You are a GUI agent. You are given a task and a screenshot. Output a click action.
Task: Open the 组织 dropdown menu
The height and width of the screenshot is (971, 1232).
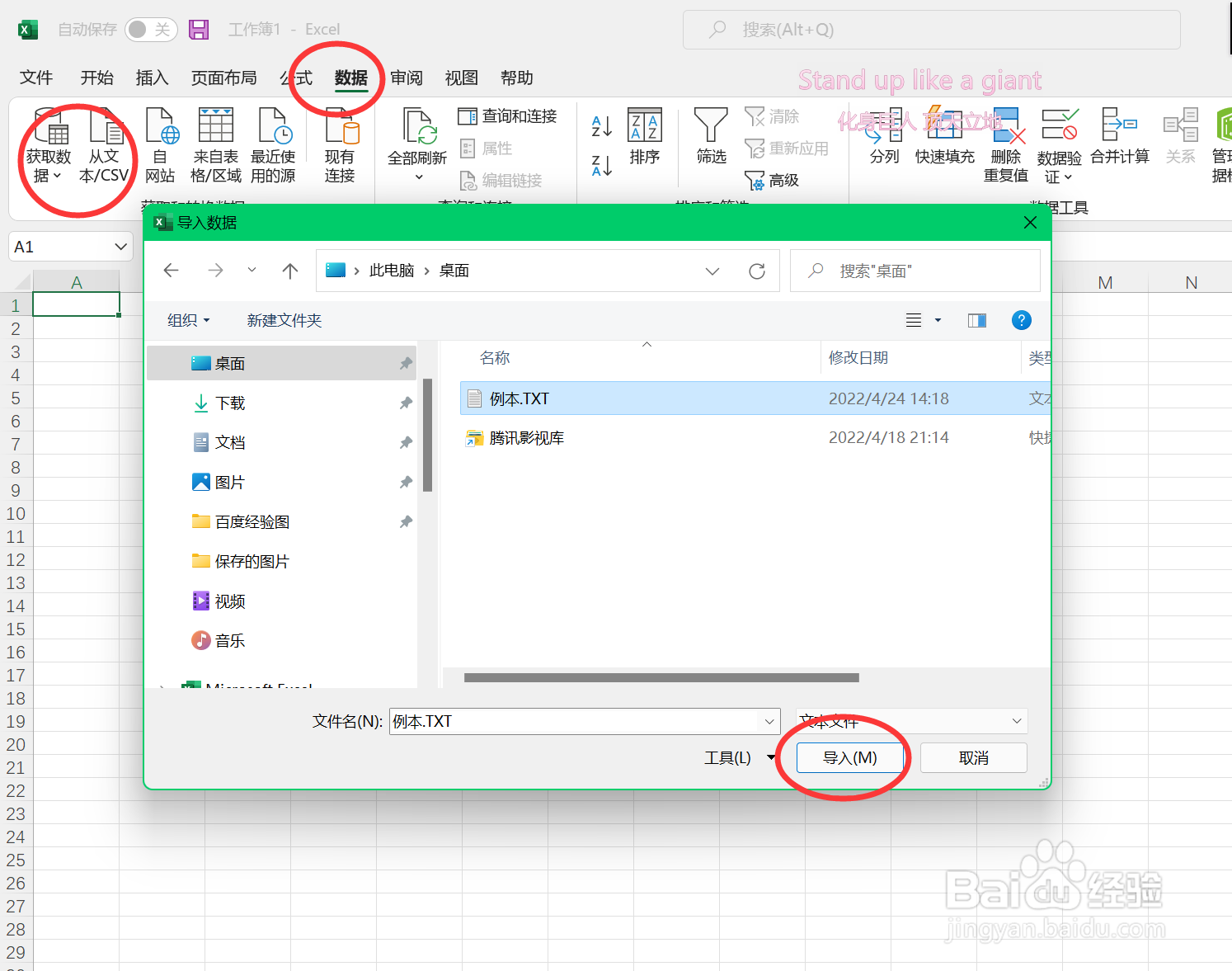coord(188,320)
